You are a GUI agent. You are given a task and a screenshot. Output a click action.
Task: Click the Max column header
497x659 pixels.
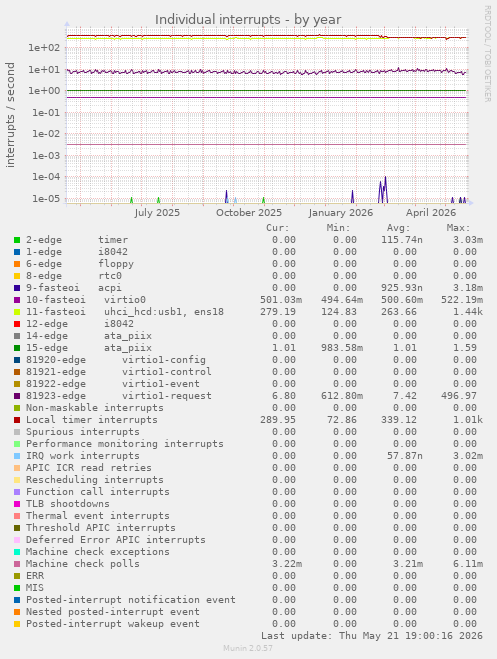pyautogui.click(x=458, y=228)
